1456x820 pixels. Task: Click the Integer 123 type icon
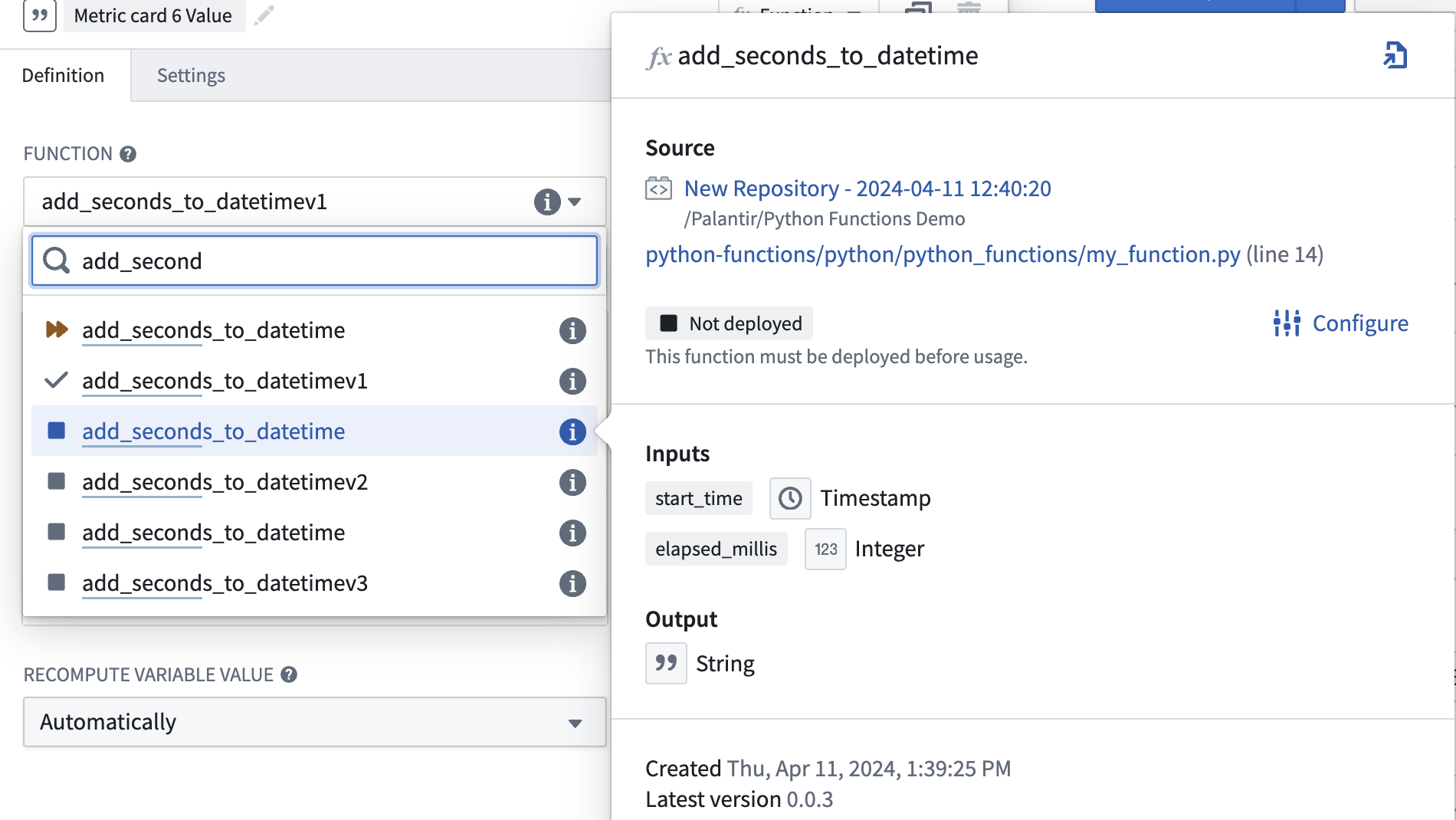[x=825, y=549]
